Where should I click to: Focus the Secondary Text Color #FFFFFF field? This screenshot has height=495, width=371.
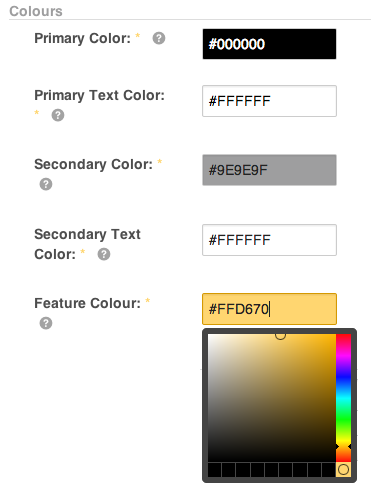pos(269,240)
